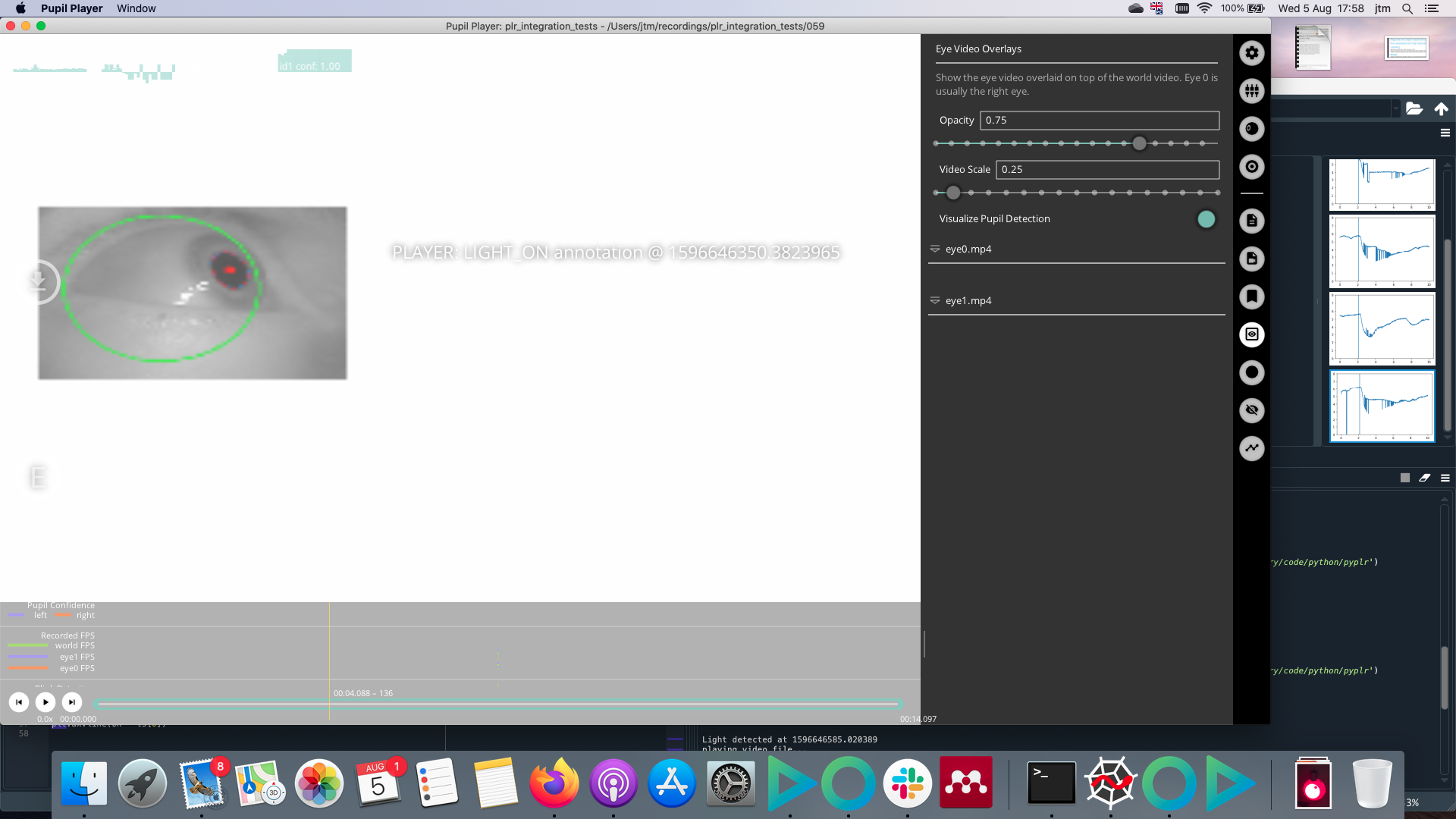Open the Annotation Player bookmark icon
This screenshot has height=819, width=1456.
tap(1252, 297)
